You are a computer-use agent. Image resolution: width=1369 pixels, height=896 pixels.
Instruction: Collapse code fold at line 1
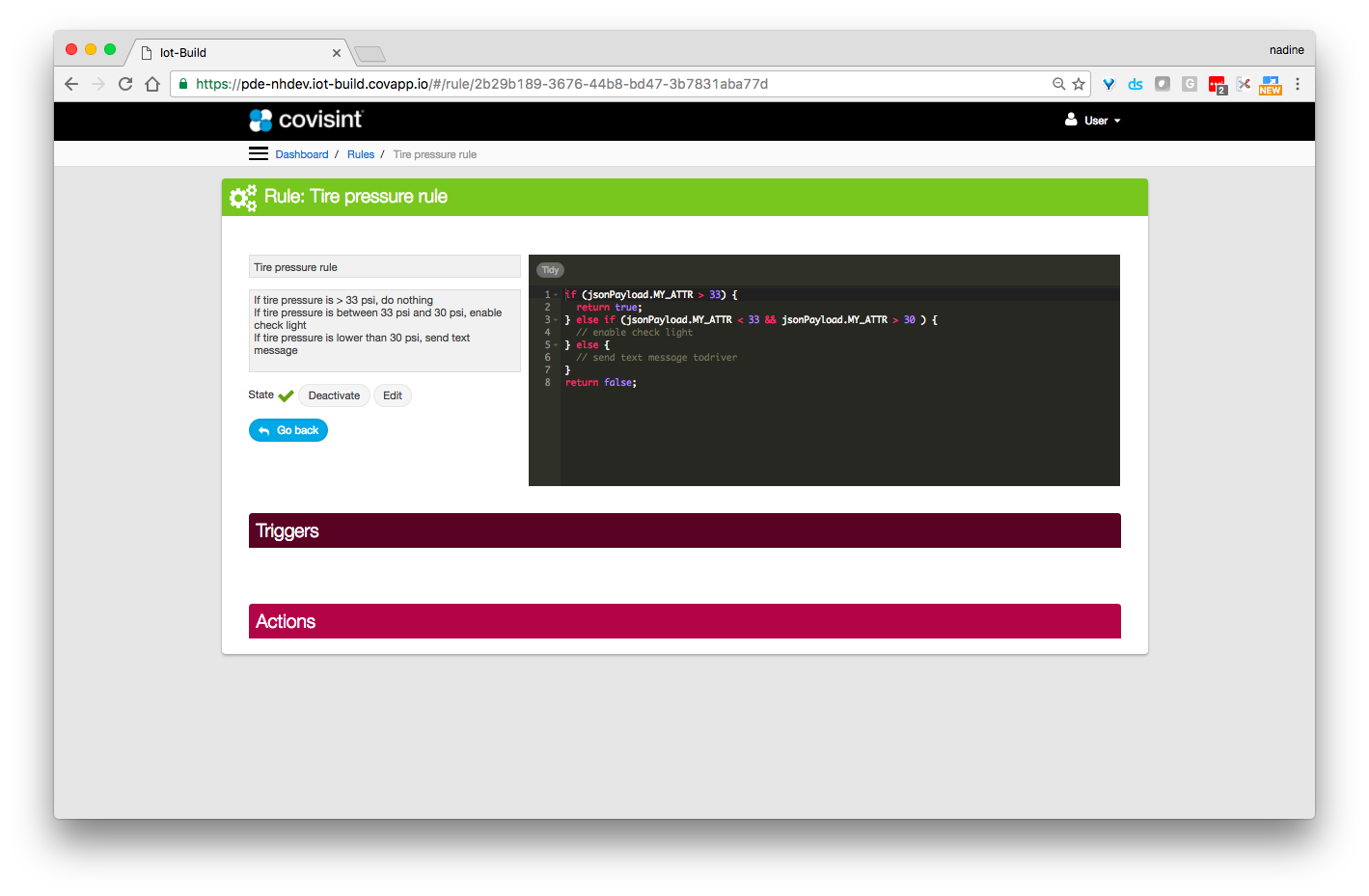(556, 295)
